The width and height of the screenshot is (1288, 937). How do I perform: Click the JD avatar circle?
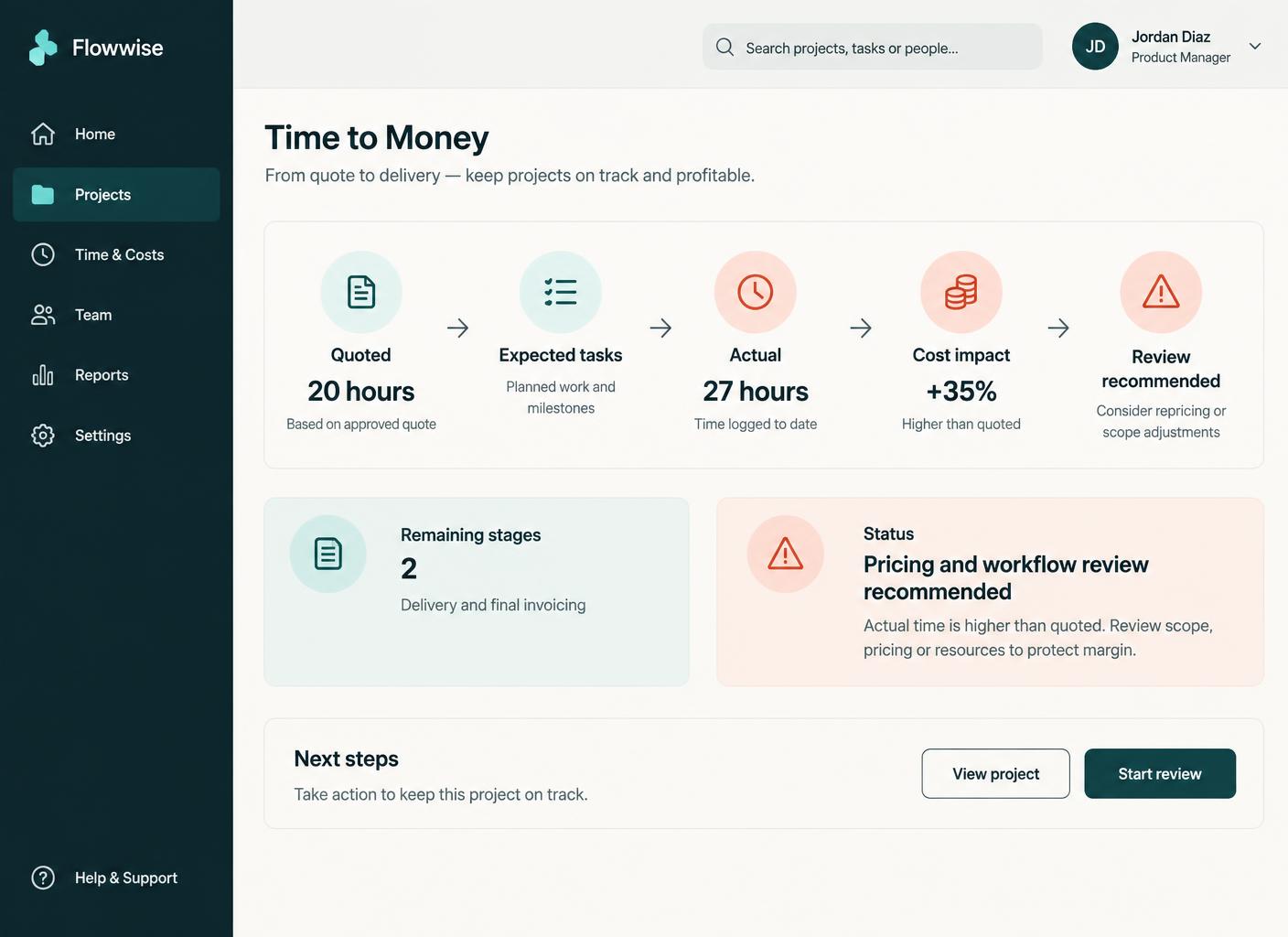click(x=1095, y=47)
